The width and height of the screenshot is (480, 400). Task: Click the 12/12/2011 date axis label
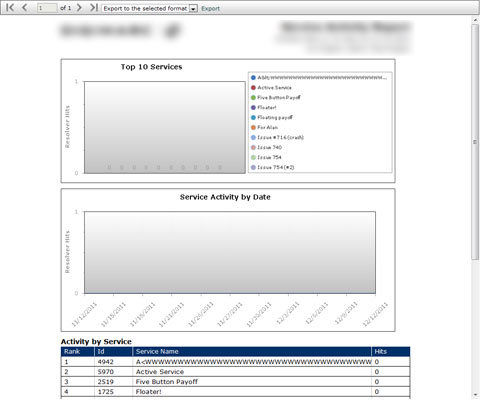(x=375, y=314)
